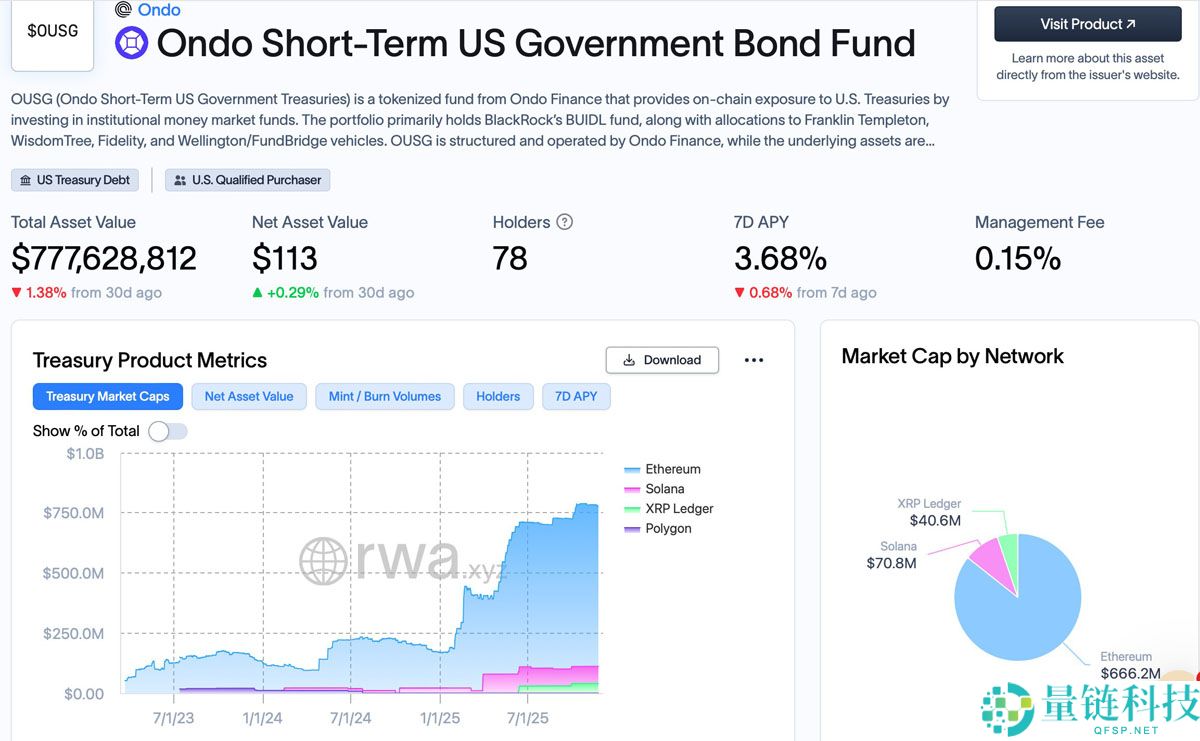Click the Download button
This screenshot has height=741, width=1200.
point(662,360)
